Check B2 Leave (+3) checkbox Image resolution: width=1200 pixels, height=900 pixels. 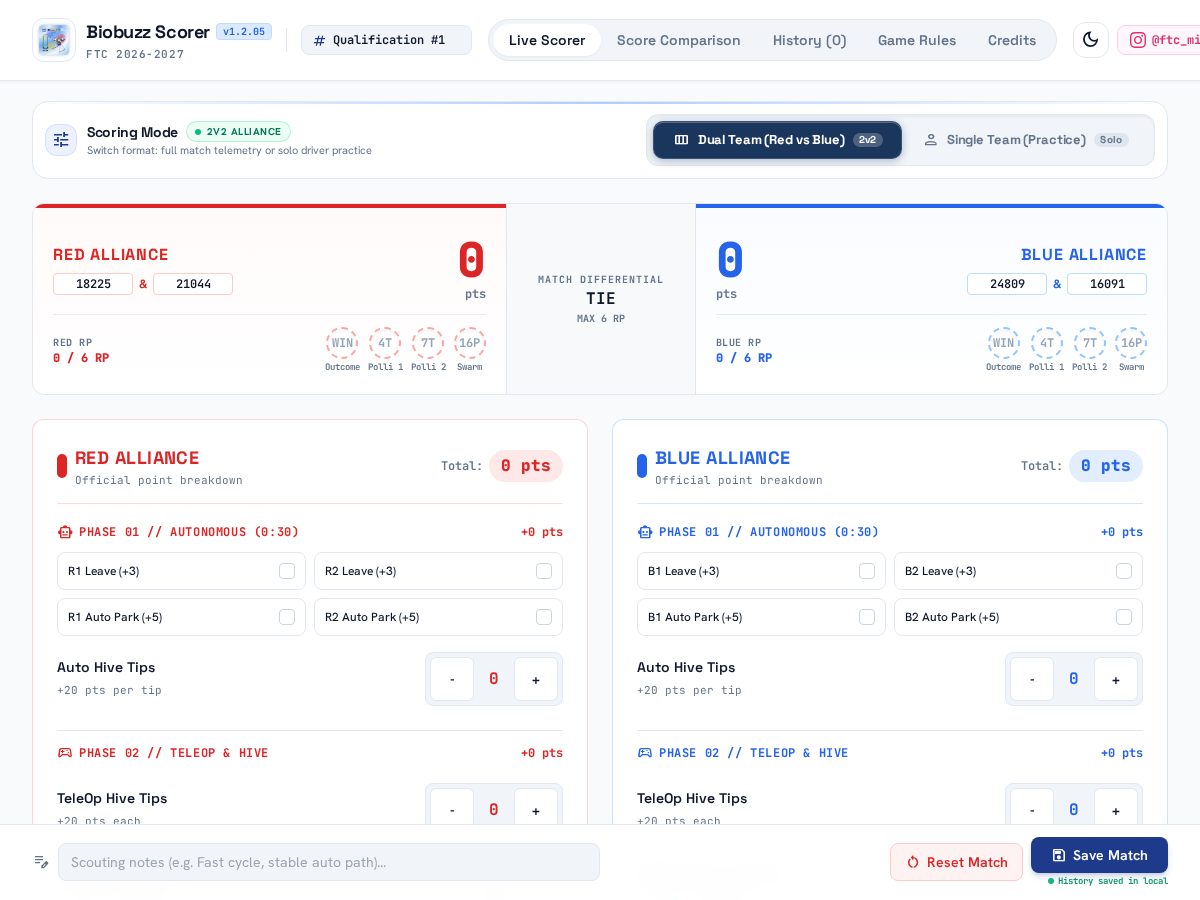(1124, 571)
